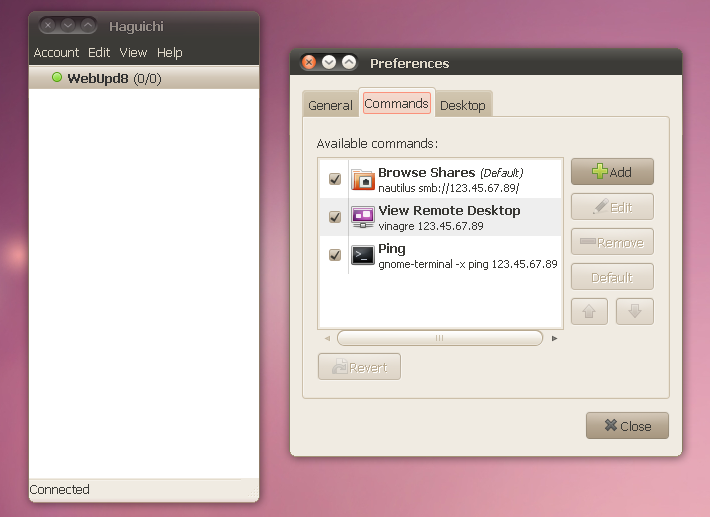Open the Help menu in Haguichi
Viewport: 710px width, 517px height.
click(169, 53)
